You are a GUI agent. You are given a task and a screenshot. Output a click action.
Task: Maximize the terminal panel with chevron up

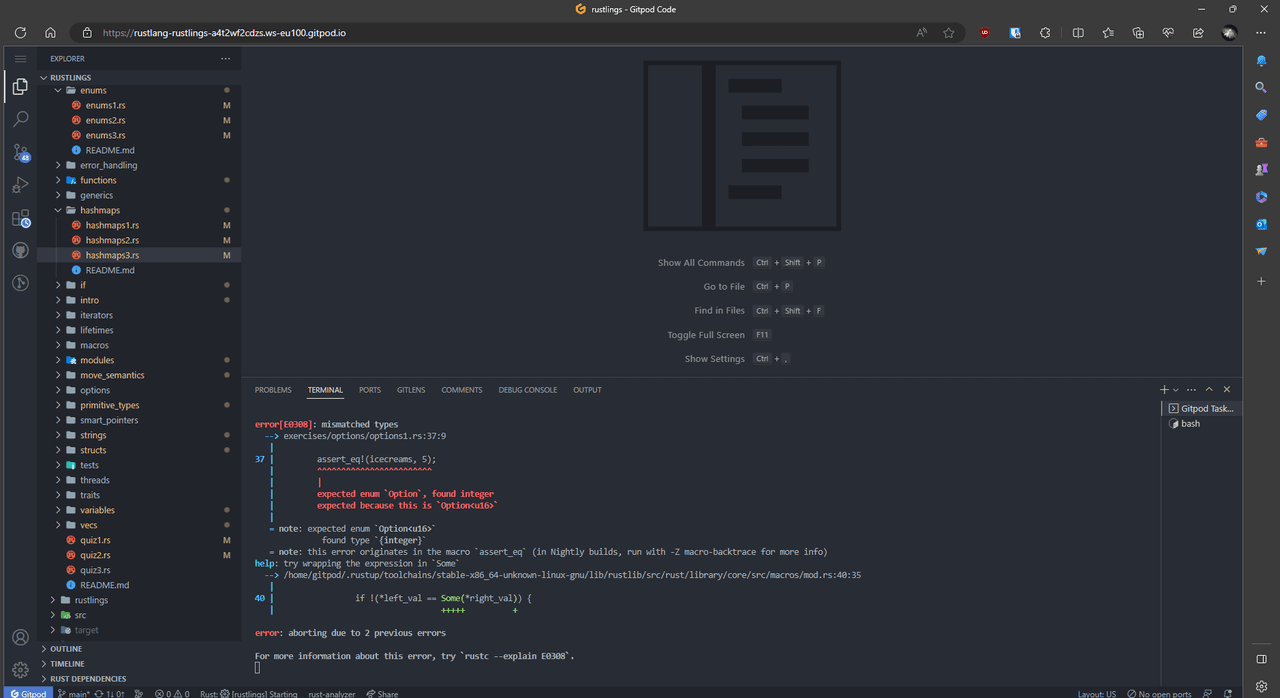point(1209,389)
